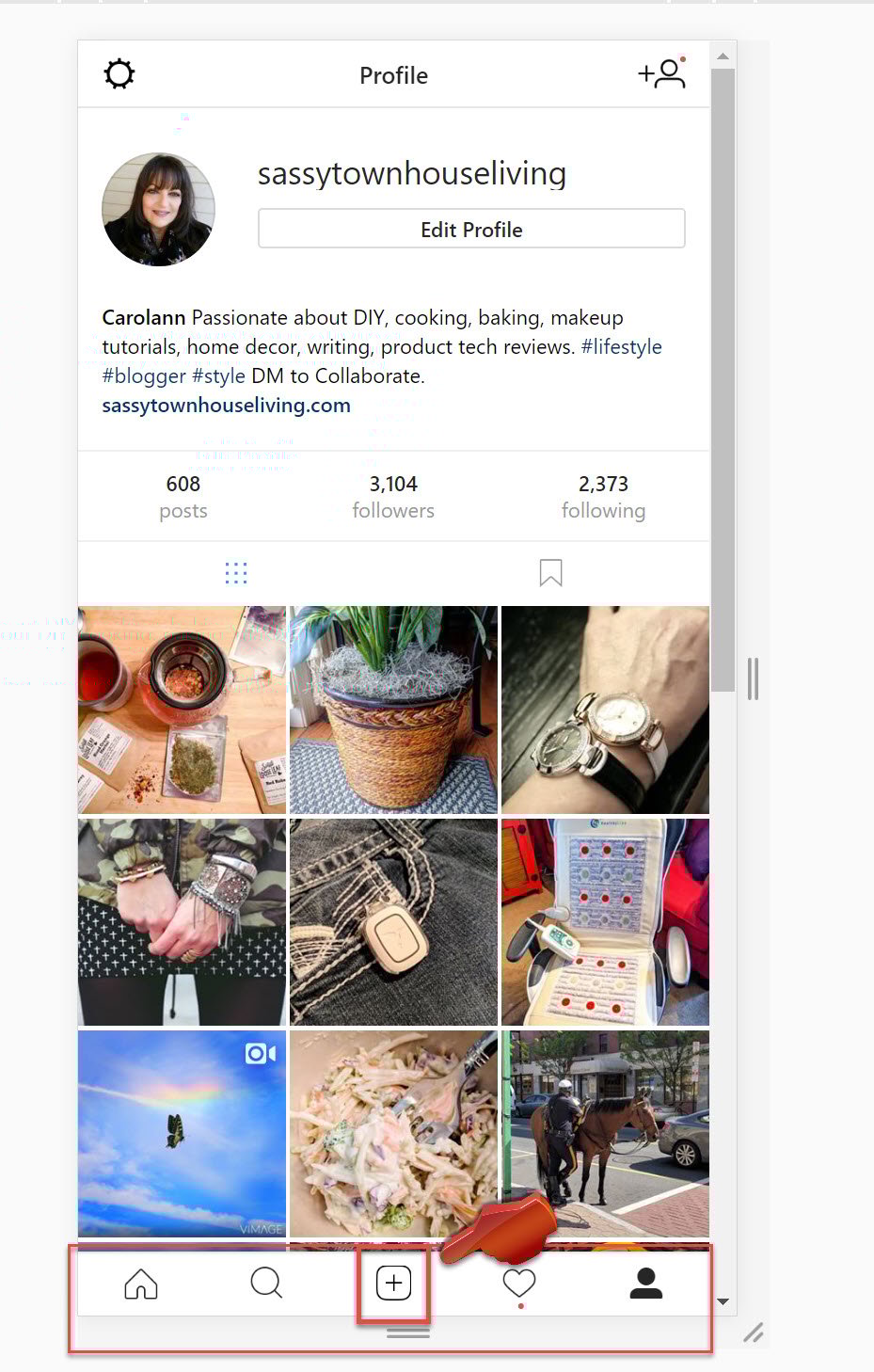The image size is (874, 1372).
Task: View the 2,373 following list
Action: tap(604, 497)
